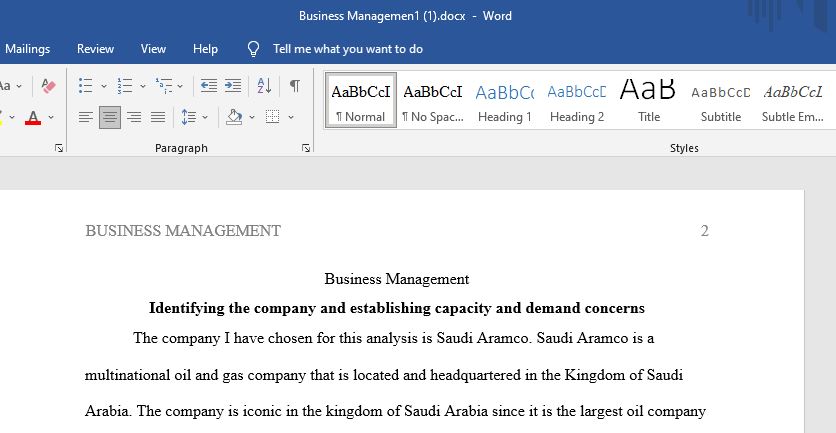Apply the Heading 2 style
836x433 pixels.
click(577, 100)
